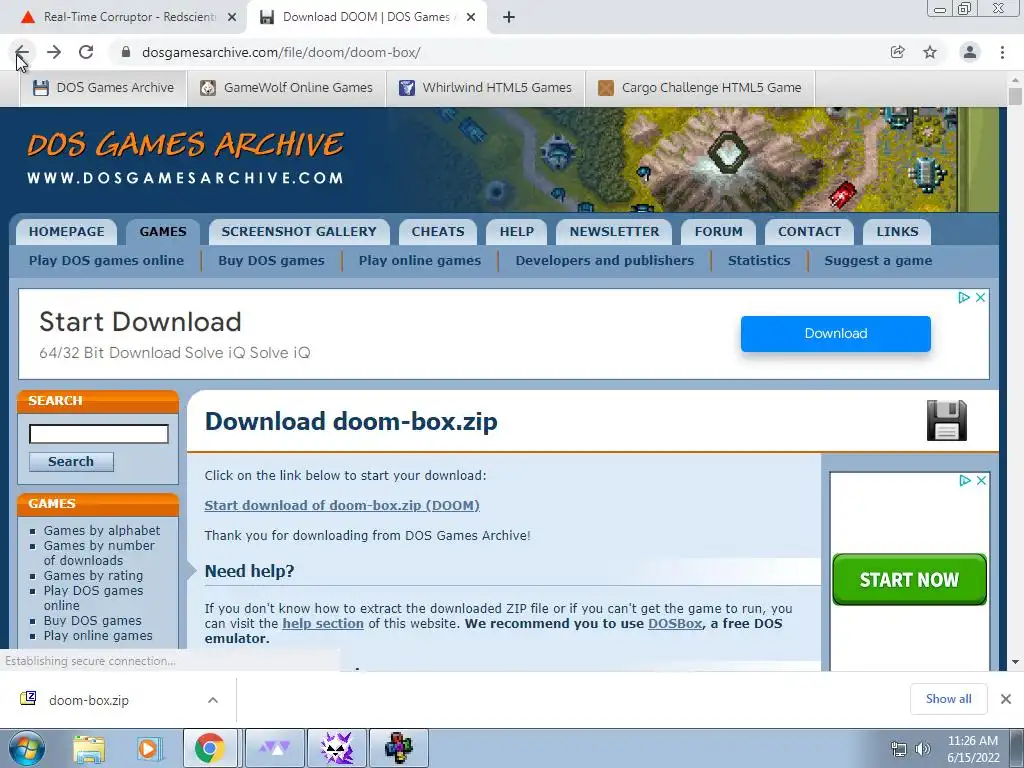Open Windows Media Player taskbar icon

point(149,748)
